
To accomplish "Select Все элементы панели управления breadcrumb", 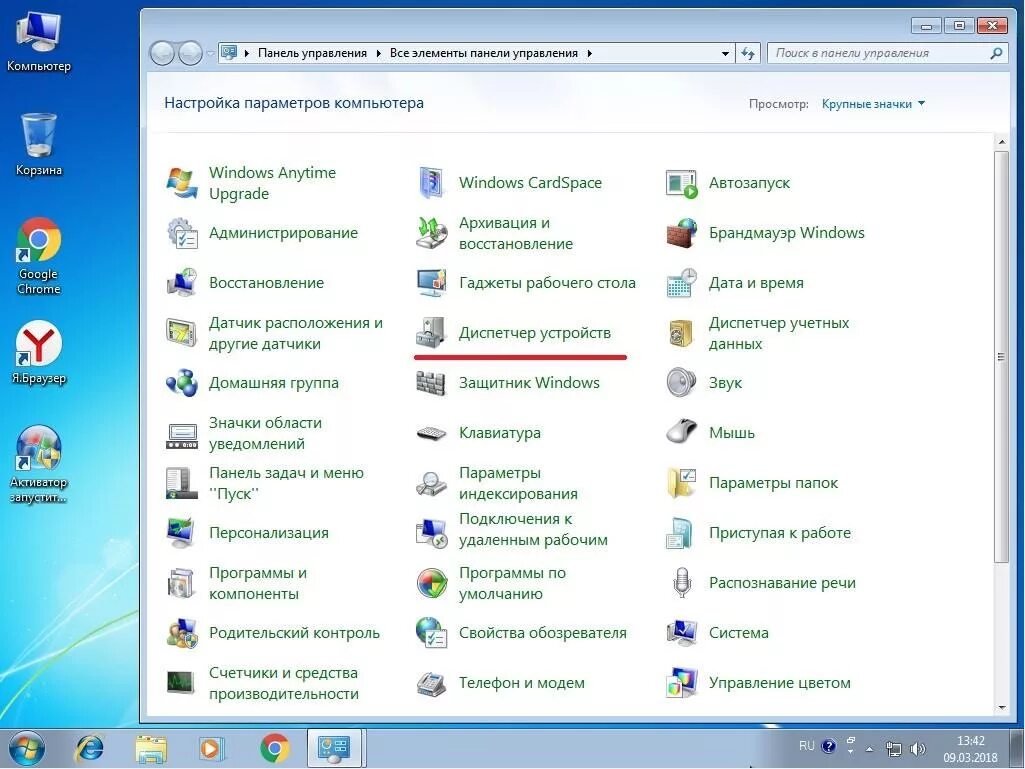I will [484, 54].
